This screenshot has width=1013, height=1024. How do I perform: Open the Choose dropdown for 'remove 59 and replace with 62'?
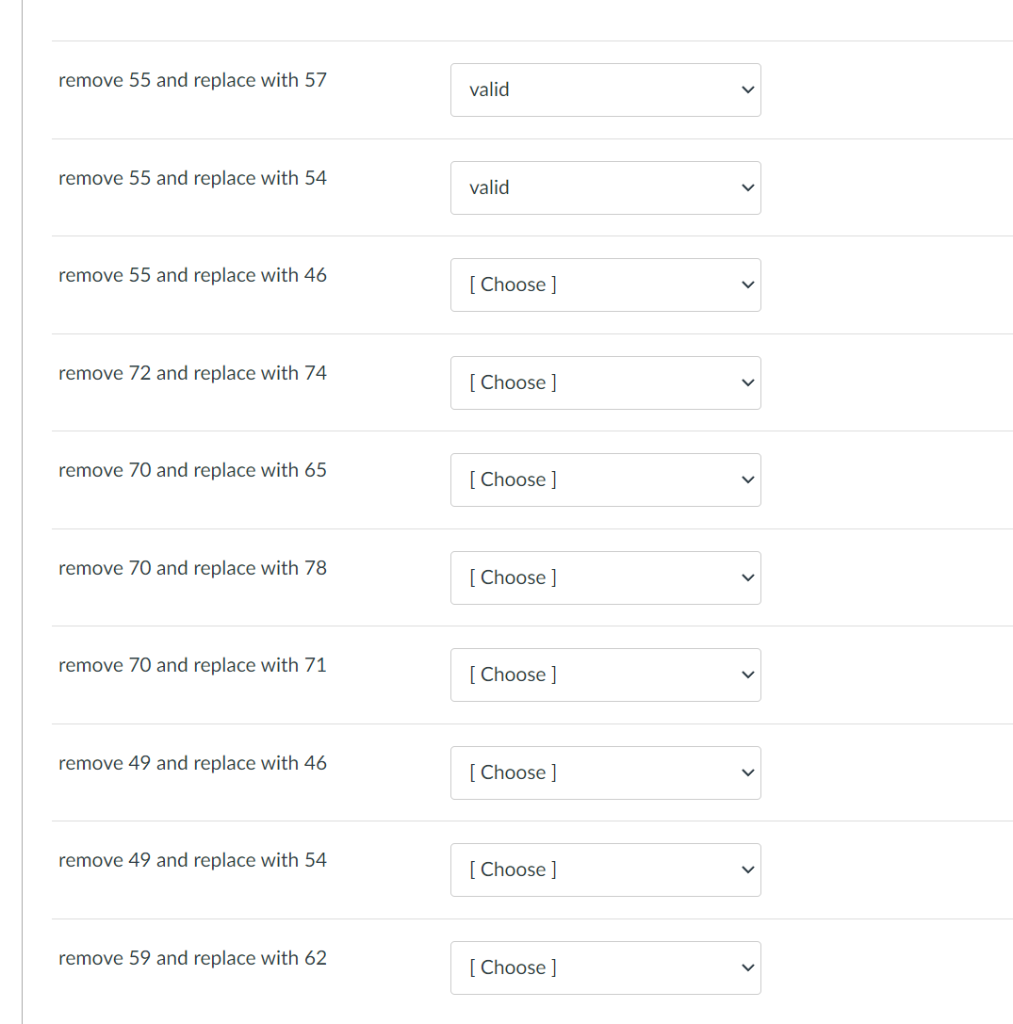(x=605, y=967)
